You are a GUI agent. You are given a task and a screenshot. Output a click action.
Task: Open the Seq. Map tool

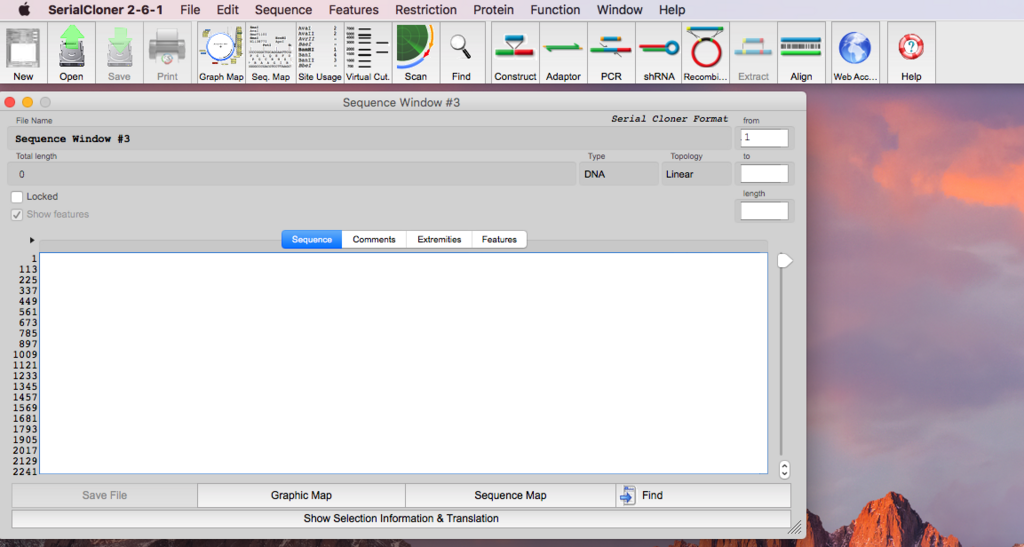pos(270,52)
